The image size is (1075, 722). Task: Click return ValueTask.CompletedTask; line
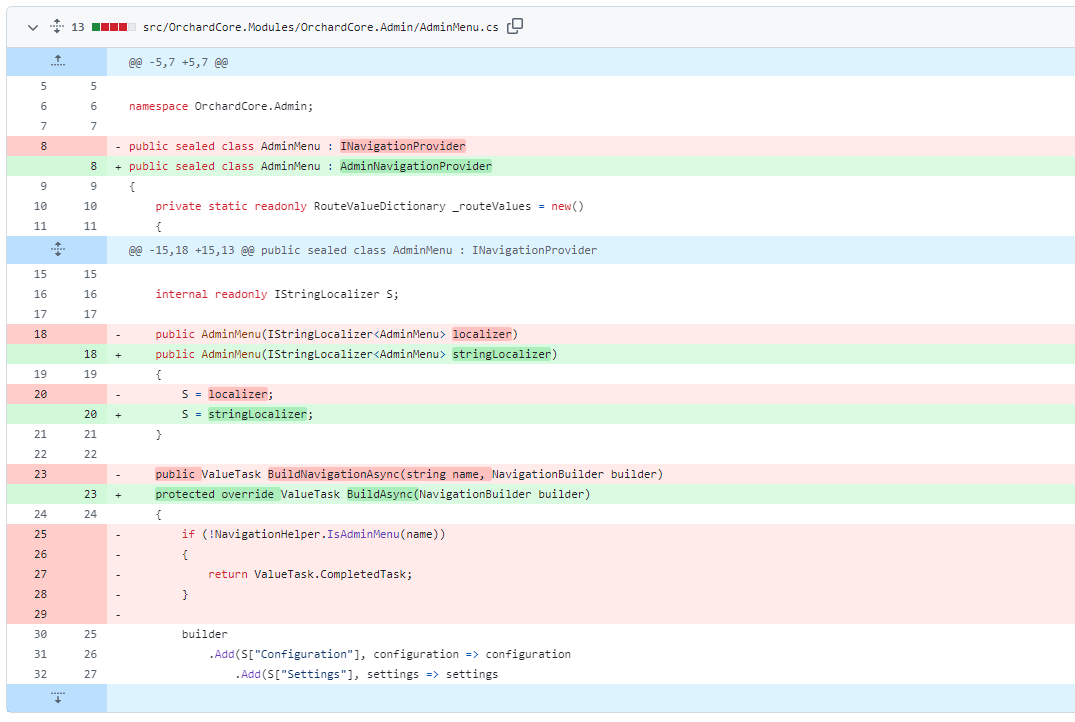[310, 574]
